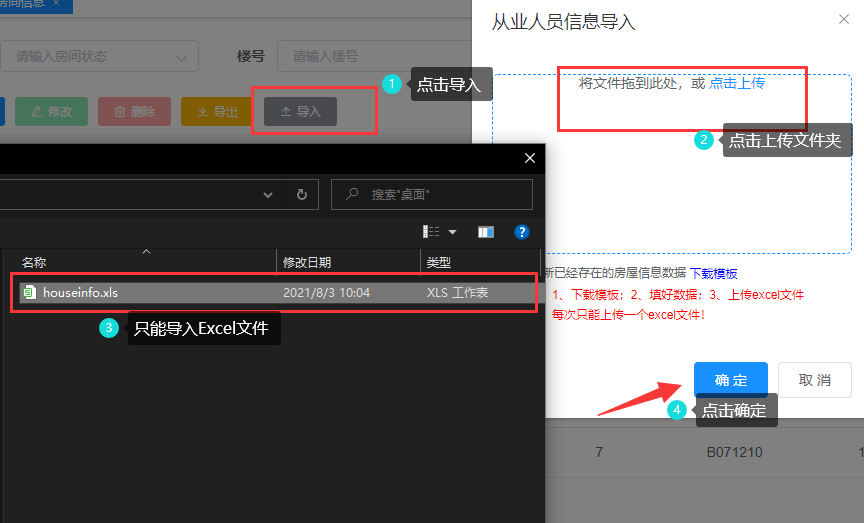Open the view options dropdown arrow
This screenshot has width=864, height=523.
452,232
